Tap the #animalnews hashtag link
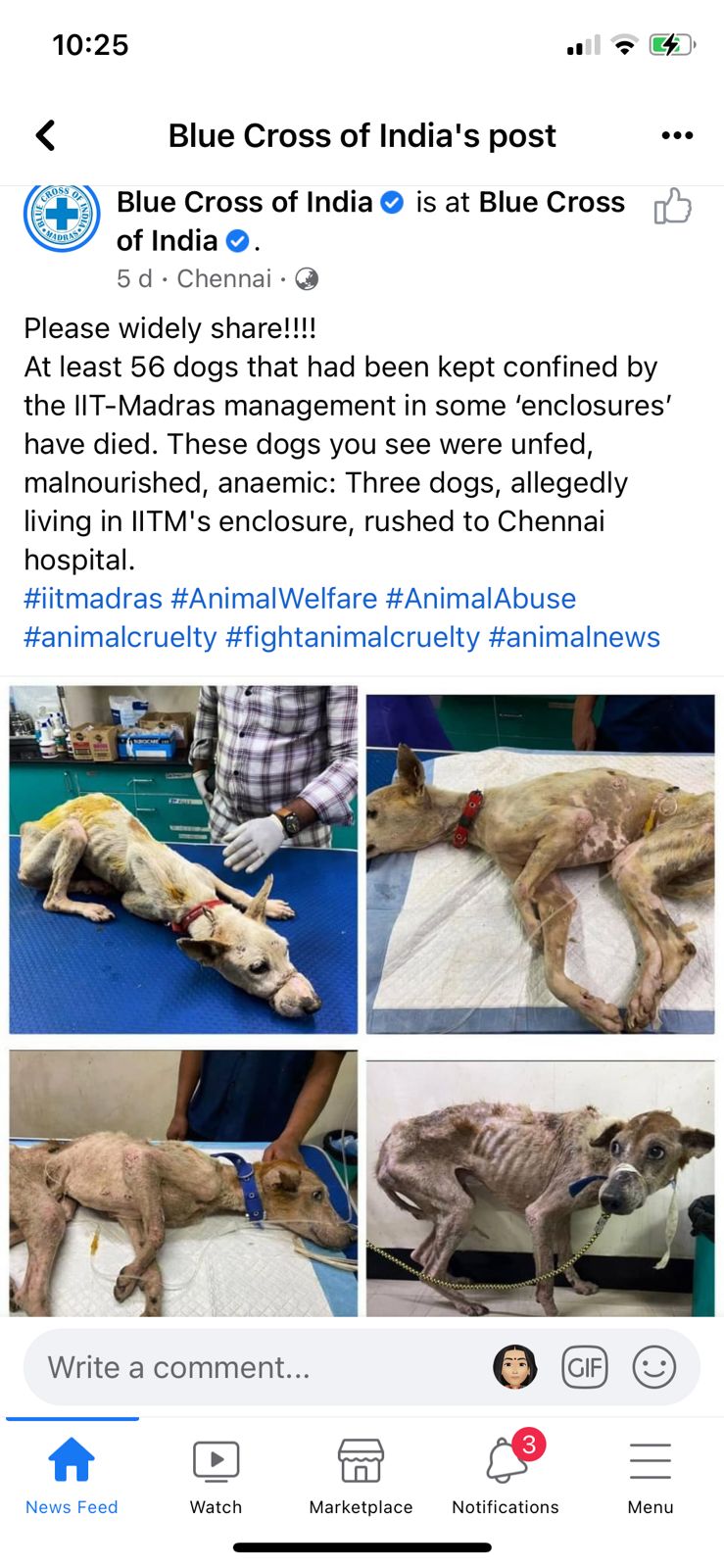 pyautogui.click(x=574, y=637)
